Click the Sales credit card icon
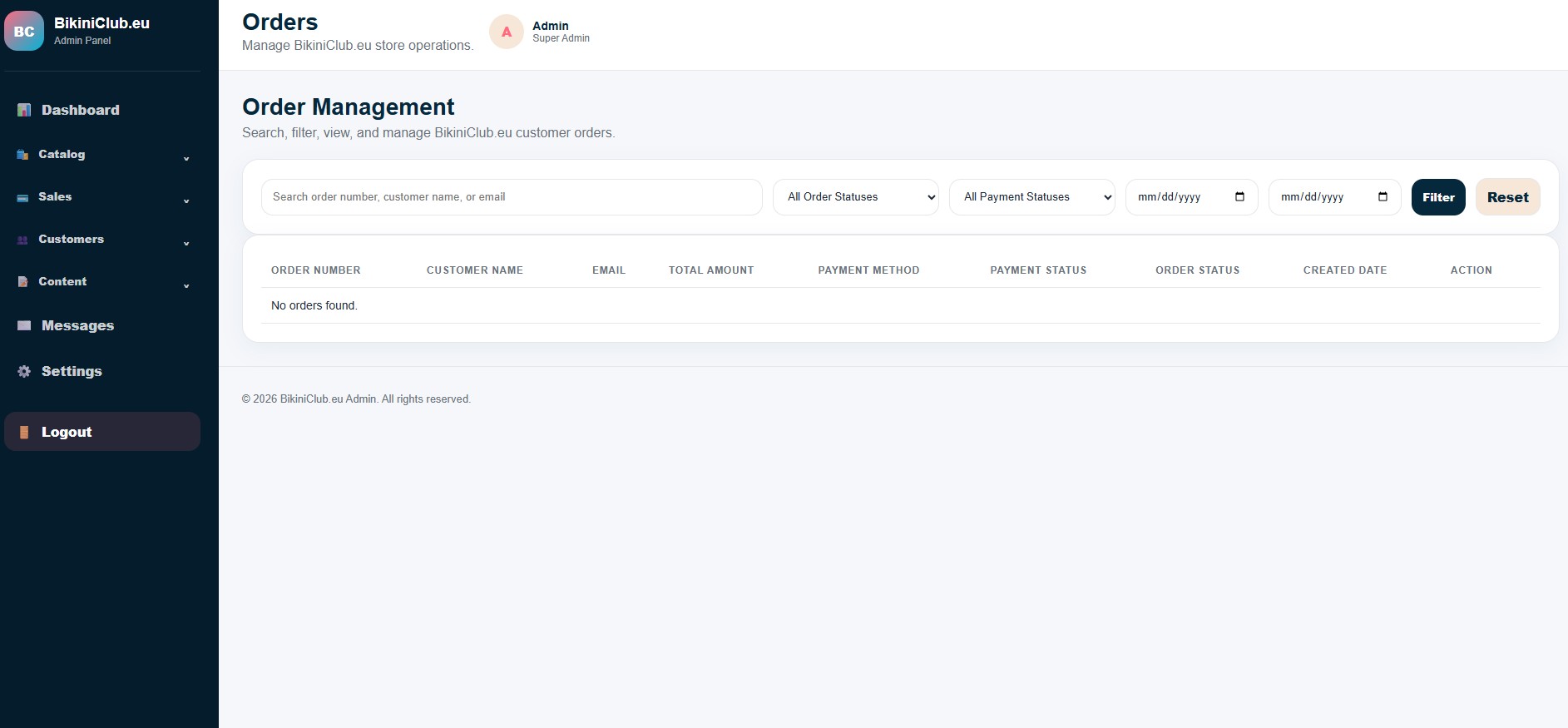The image size is (1568, 728). [x=22, y=197]
